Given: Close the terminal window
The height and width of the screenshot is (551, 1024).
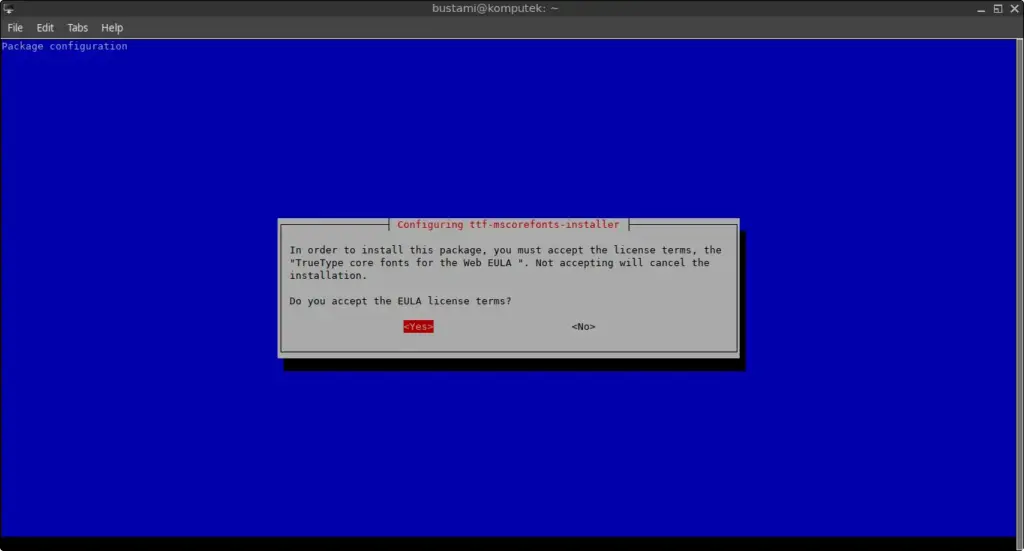Looking at the screenshot, I should pyautogui.click(x=1015, y=9).
